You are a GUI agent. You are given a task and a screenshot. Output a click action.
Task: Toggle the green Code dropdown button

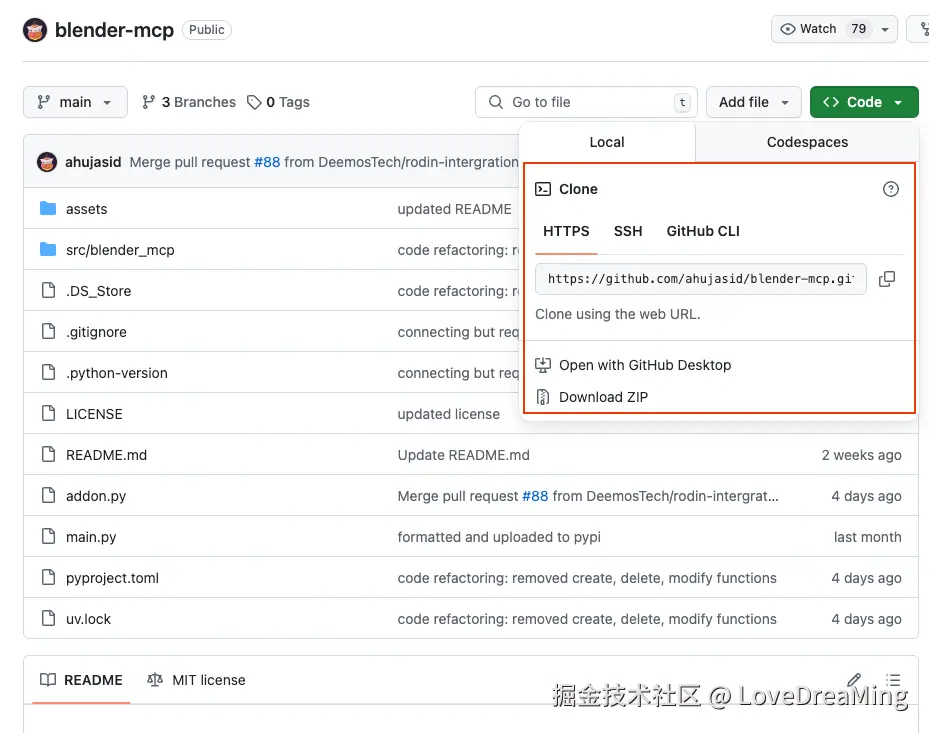point(864,102)
